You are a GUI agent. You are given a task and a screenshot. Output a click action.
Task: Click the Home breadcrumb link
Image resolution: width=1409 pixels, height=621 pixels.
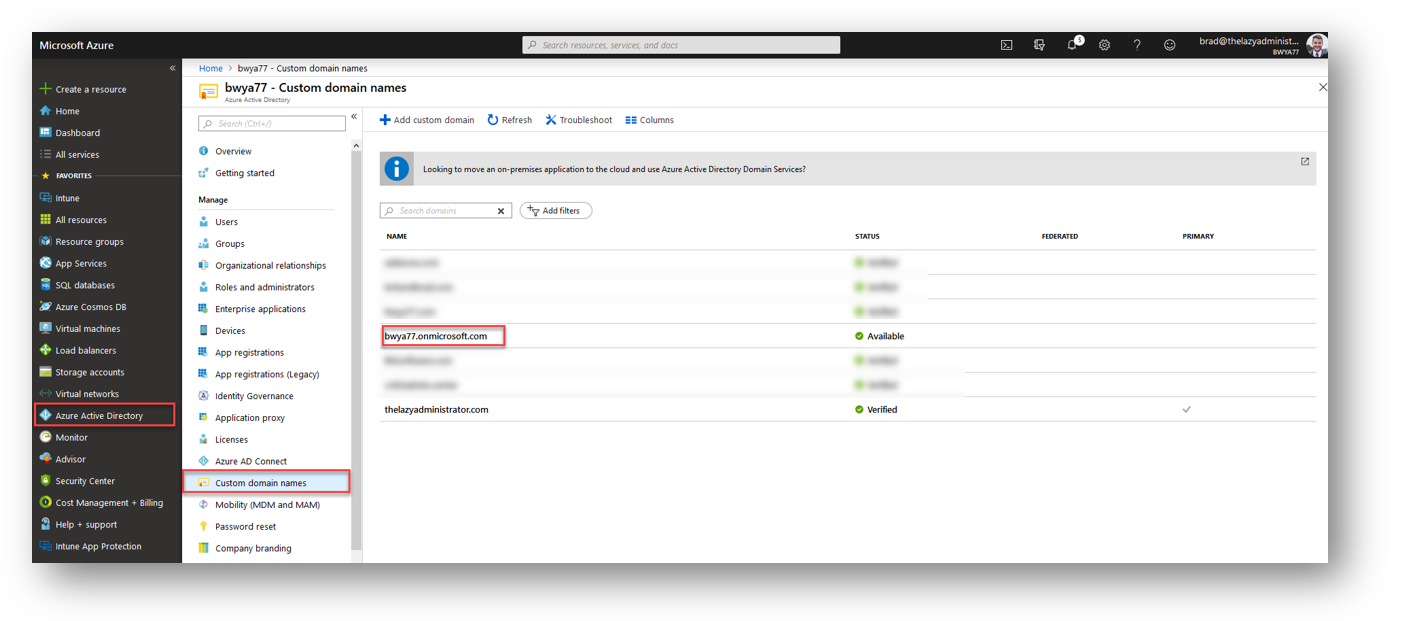211,68
